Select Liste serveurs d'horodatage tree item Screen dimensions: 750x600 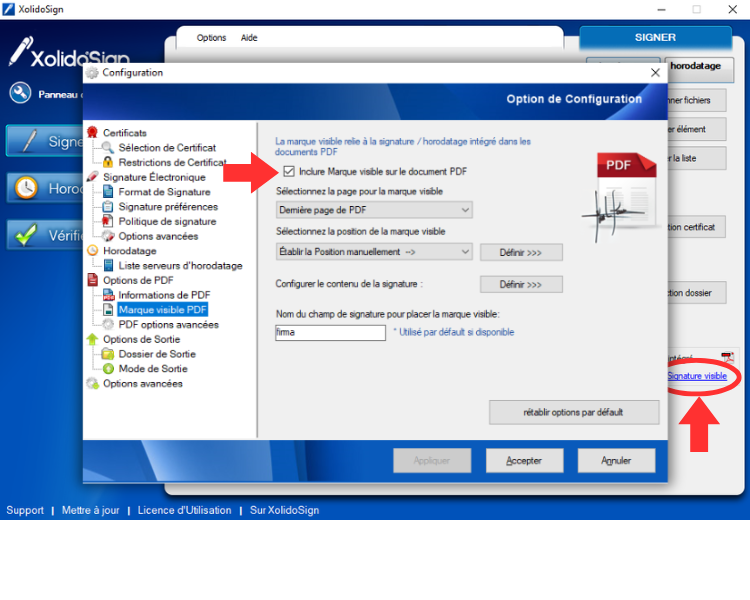(x=180, y=266)
